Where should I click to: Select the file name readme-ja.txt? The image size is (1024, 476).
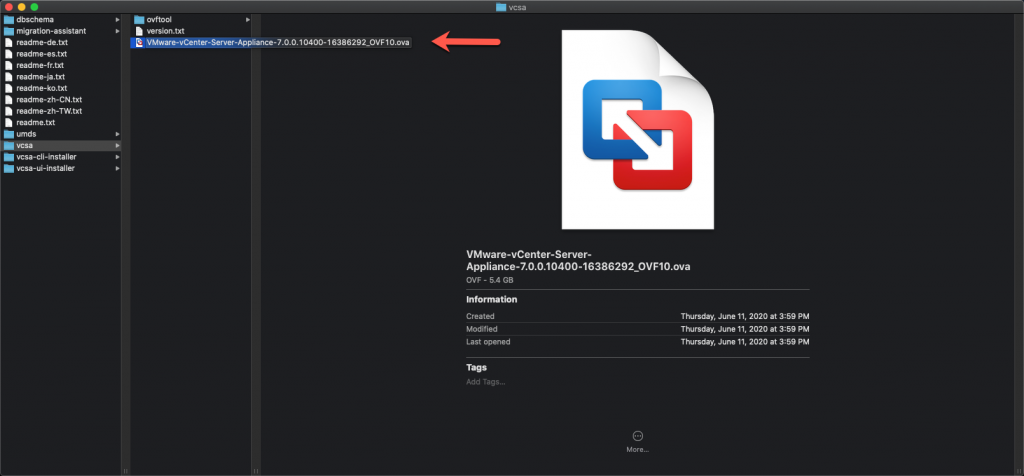[40, 76]
